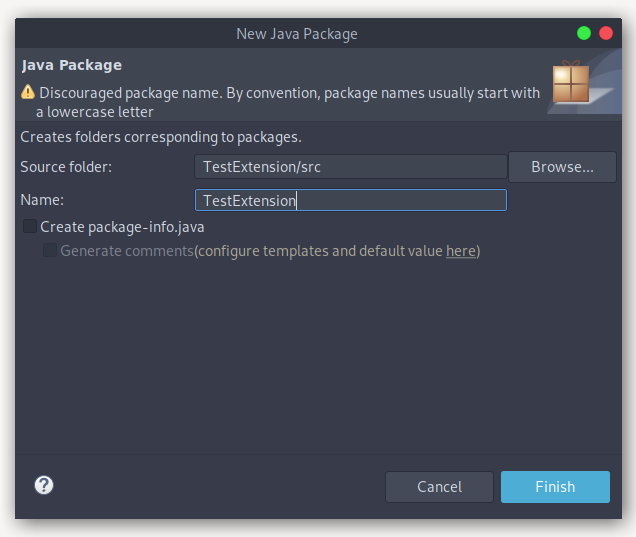Click into the Name field containing TestExtension
The height and width of the screenshot is (537, 636).
click(351, 200)
